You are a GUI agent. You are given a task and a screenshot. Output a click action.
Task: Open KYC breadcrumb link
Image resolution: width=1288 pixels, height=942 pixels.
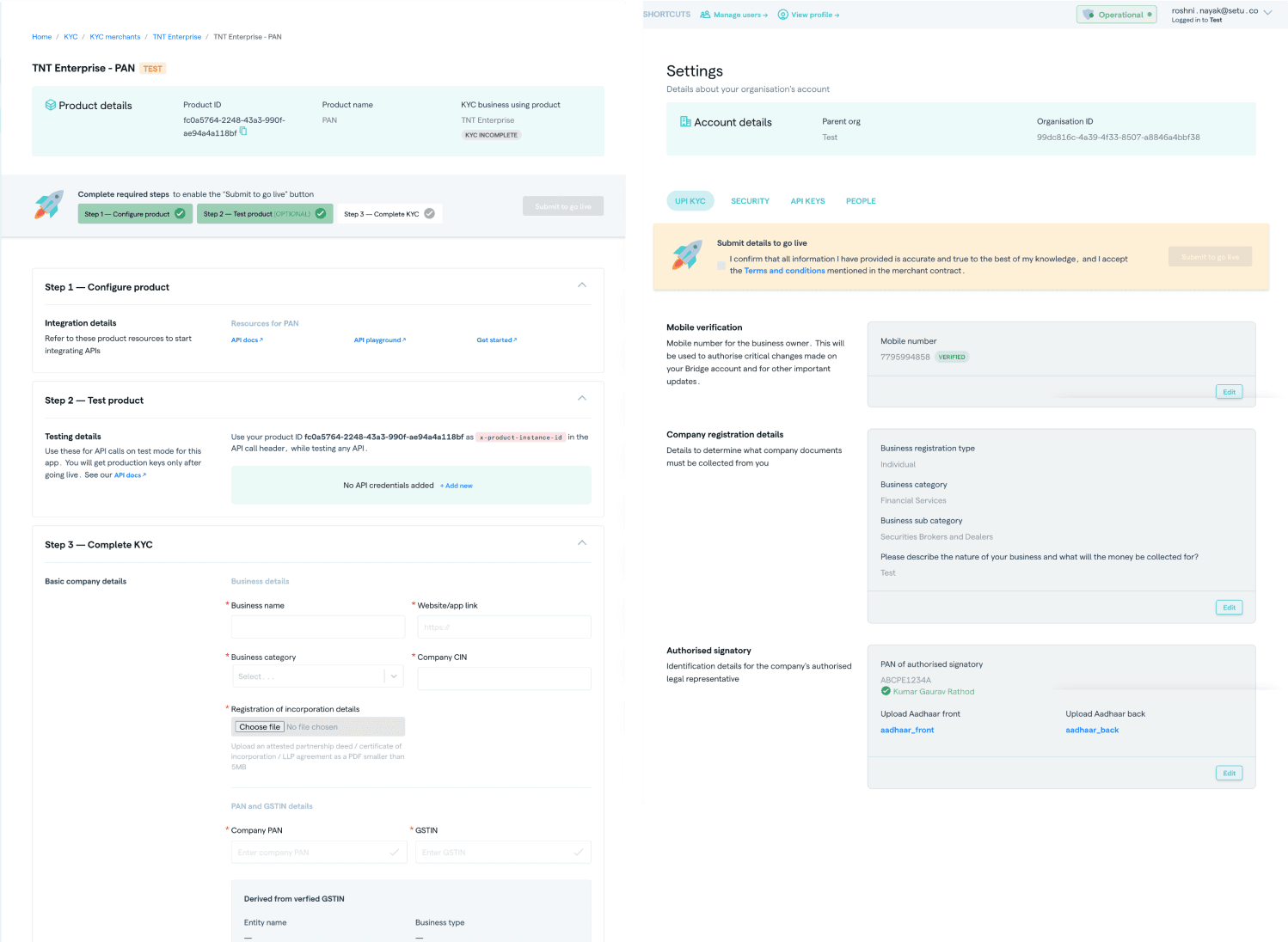(x=71, y=37)
